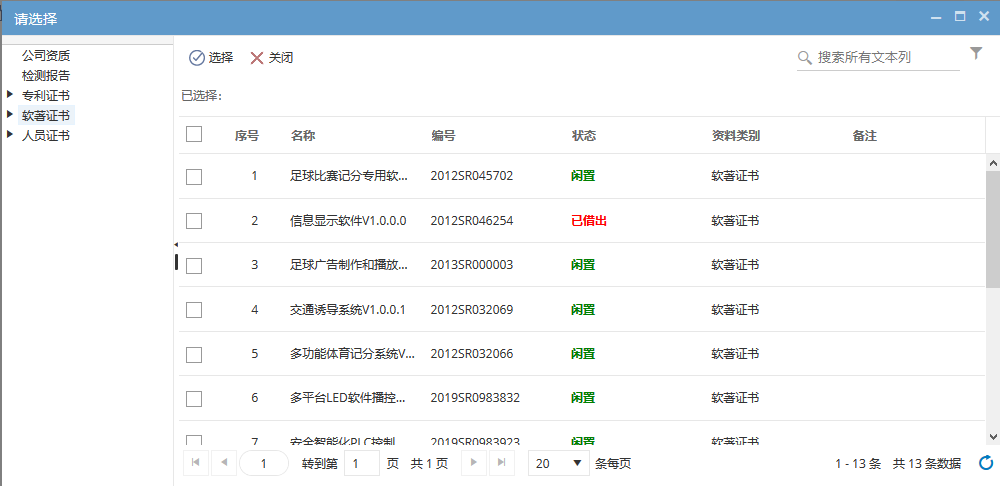
Task: Jump to the last page icon
Action: click(x=501, y=463)
